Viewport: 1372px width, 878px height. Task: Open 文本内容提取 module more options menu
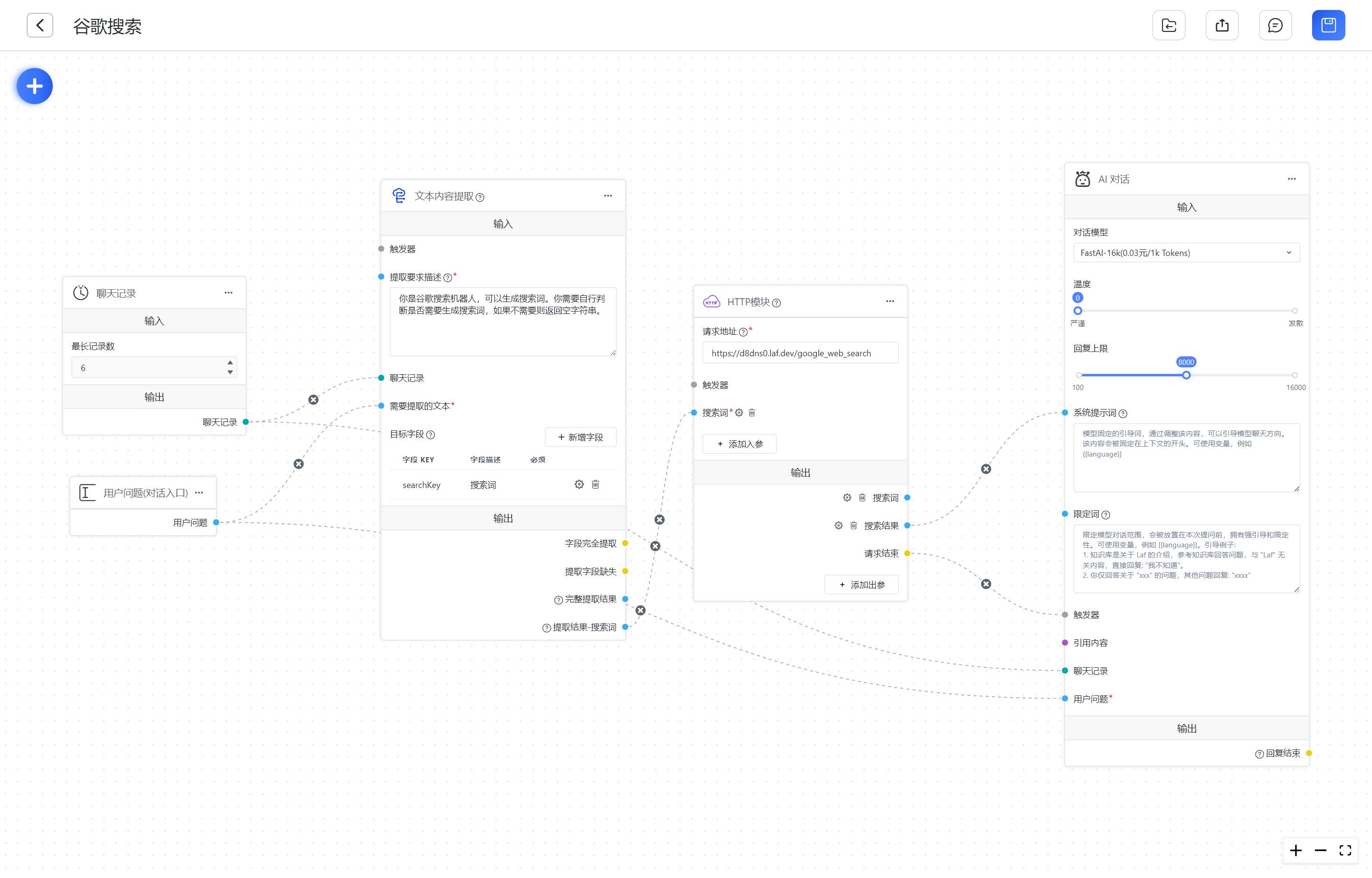click(608, 195)
